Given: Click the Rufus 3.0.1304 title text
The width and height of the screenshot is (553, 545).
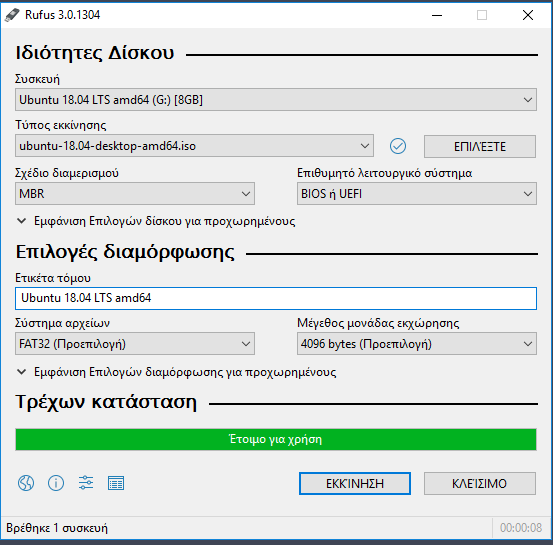Looking at the screenshot, I should point(62,15).
